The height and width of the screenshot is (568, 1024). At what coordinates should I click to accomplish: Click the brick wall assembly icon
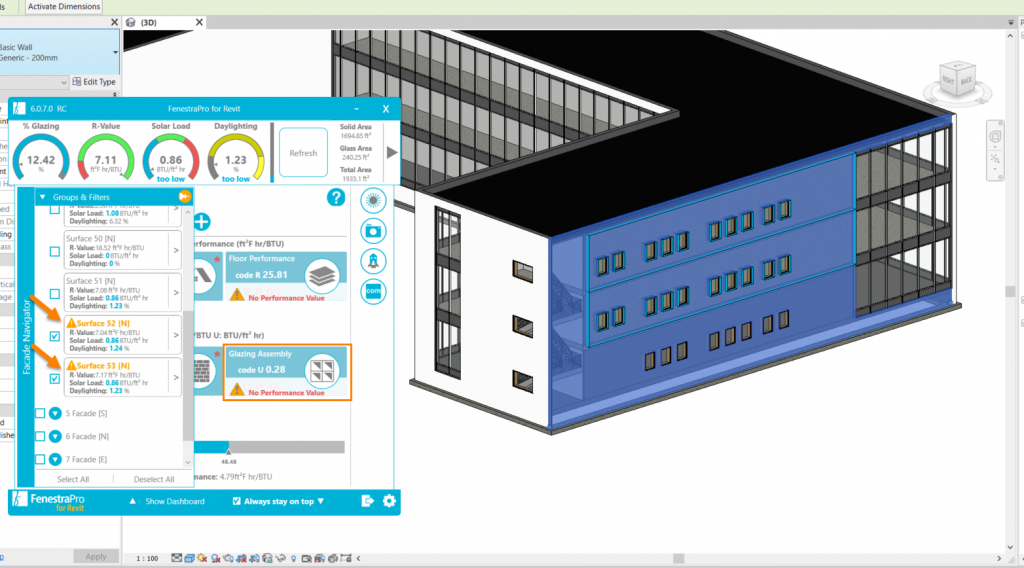tap(202, 372)
